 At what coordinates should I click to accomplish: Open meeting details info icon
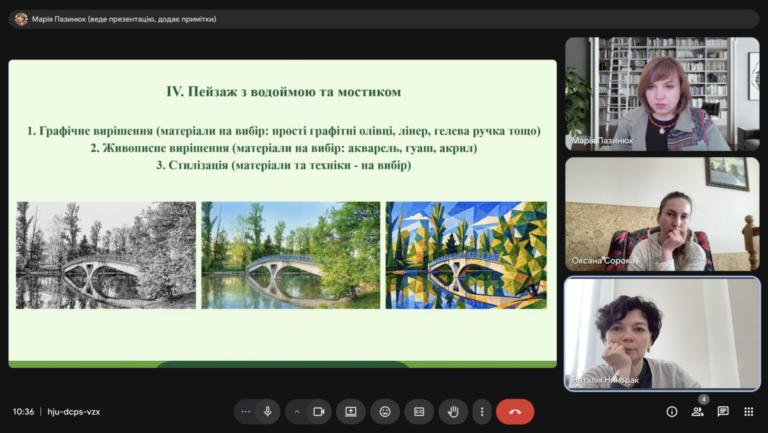672,411
